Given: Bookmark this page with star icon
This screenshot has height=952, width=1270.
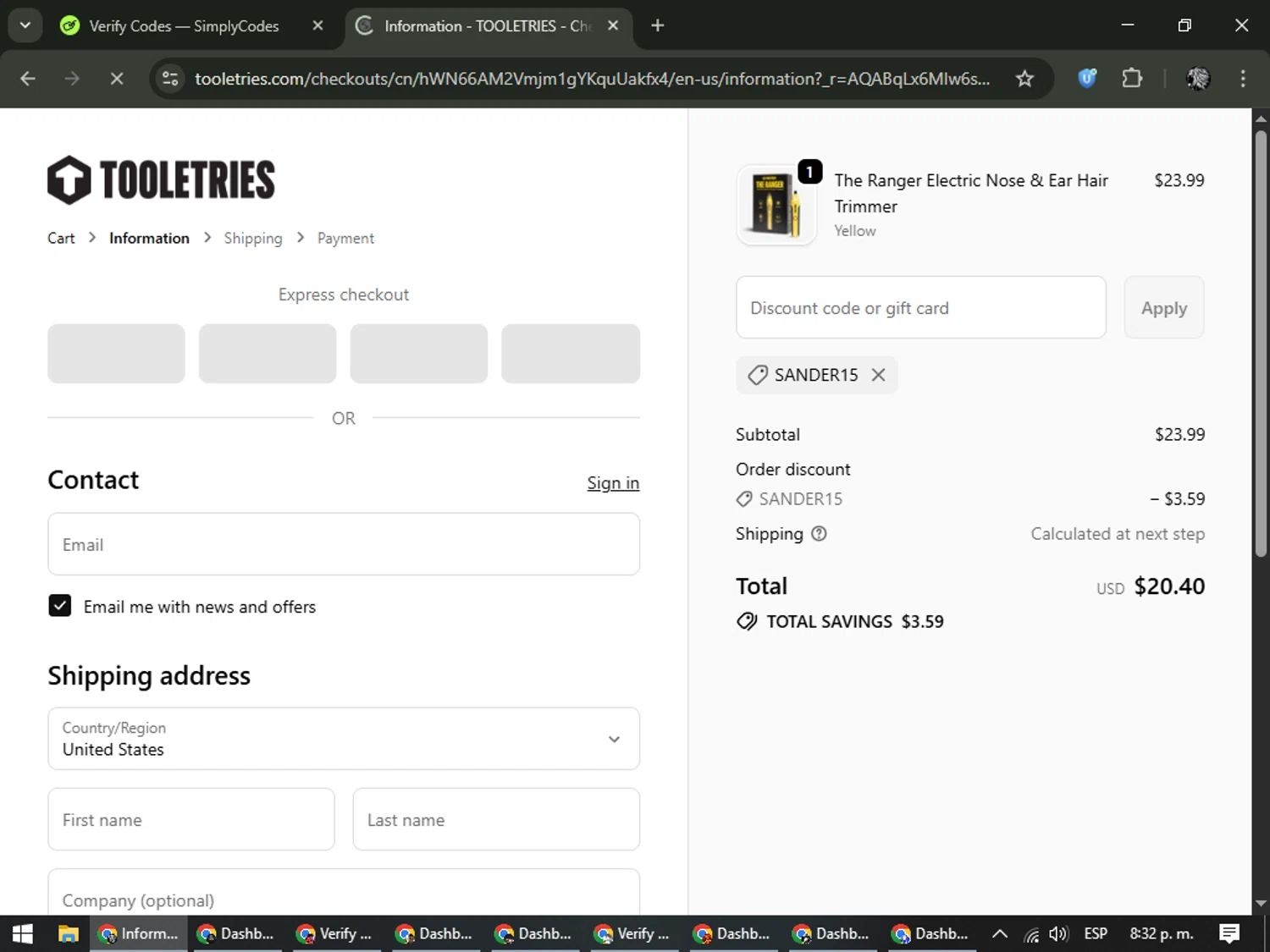Looking at the screenshot, I should pos(1024,79).
